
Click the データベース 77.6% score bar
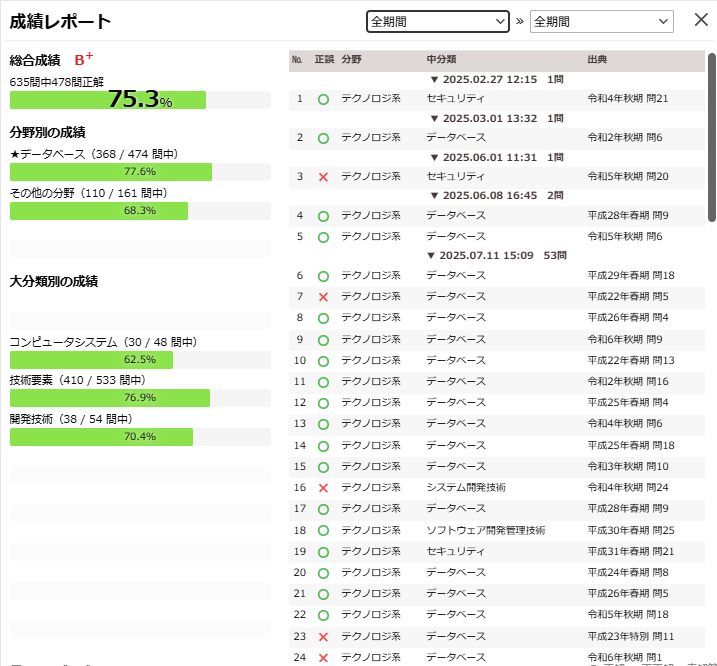[x=140, y=172]
